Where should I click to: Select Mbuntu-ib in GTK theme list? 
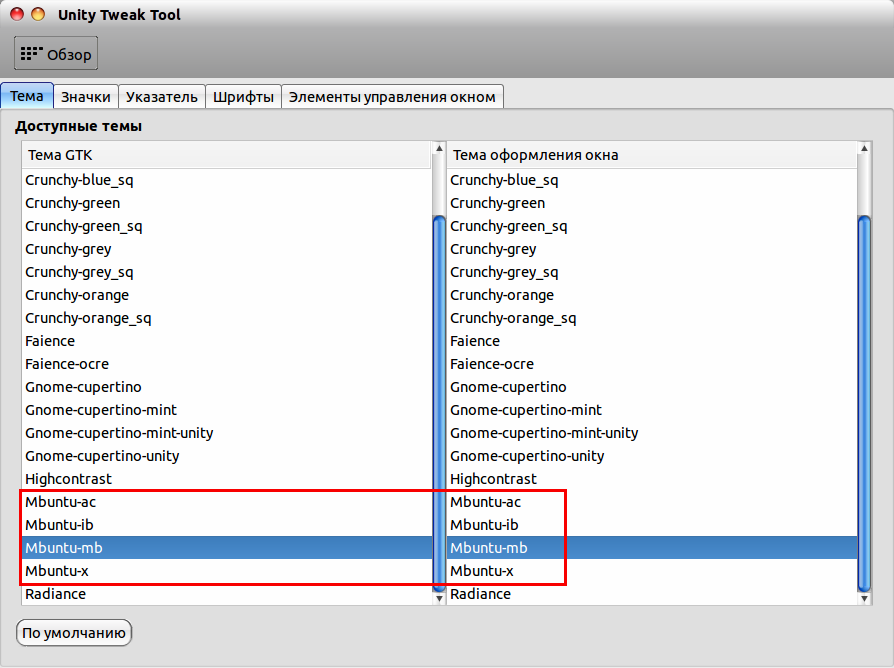226,525
